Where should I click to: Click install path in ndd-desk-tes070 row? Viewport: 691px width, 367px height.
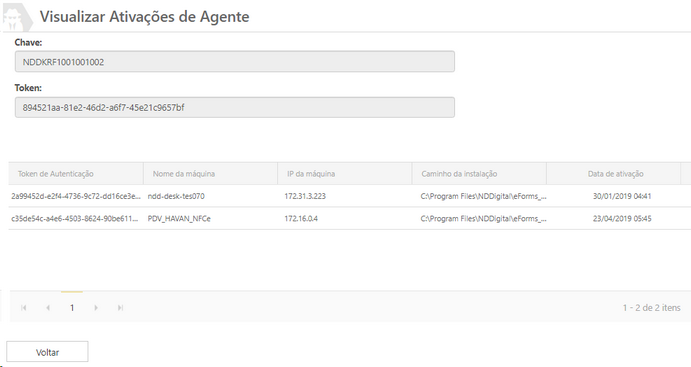[483, 196]
